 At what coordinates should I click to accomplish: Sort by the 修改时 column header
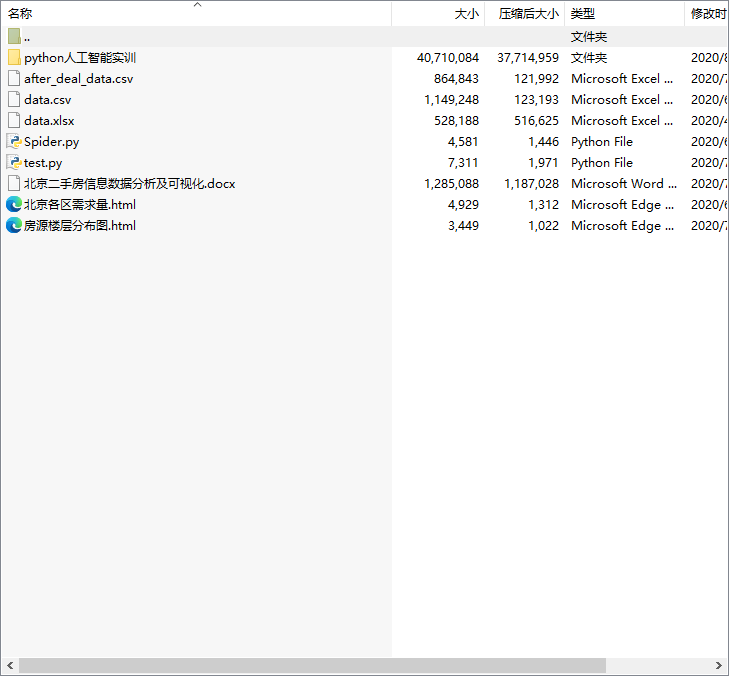[x=707, y=14]
